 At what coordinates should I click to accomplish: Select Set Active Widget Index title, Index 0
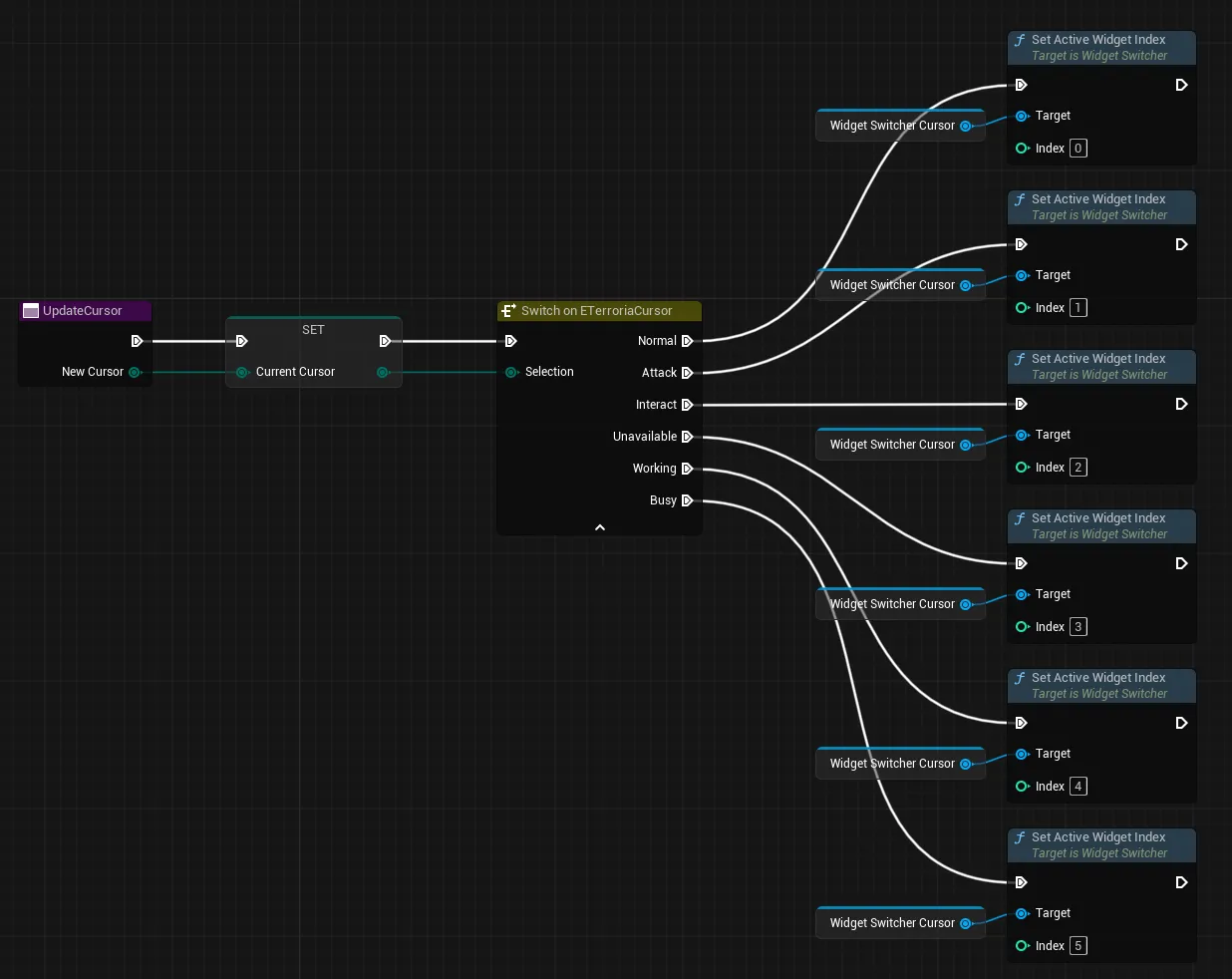[1098, 40]
